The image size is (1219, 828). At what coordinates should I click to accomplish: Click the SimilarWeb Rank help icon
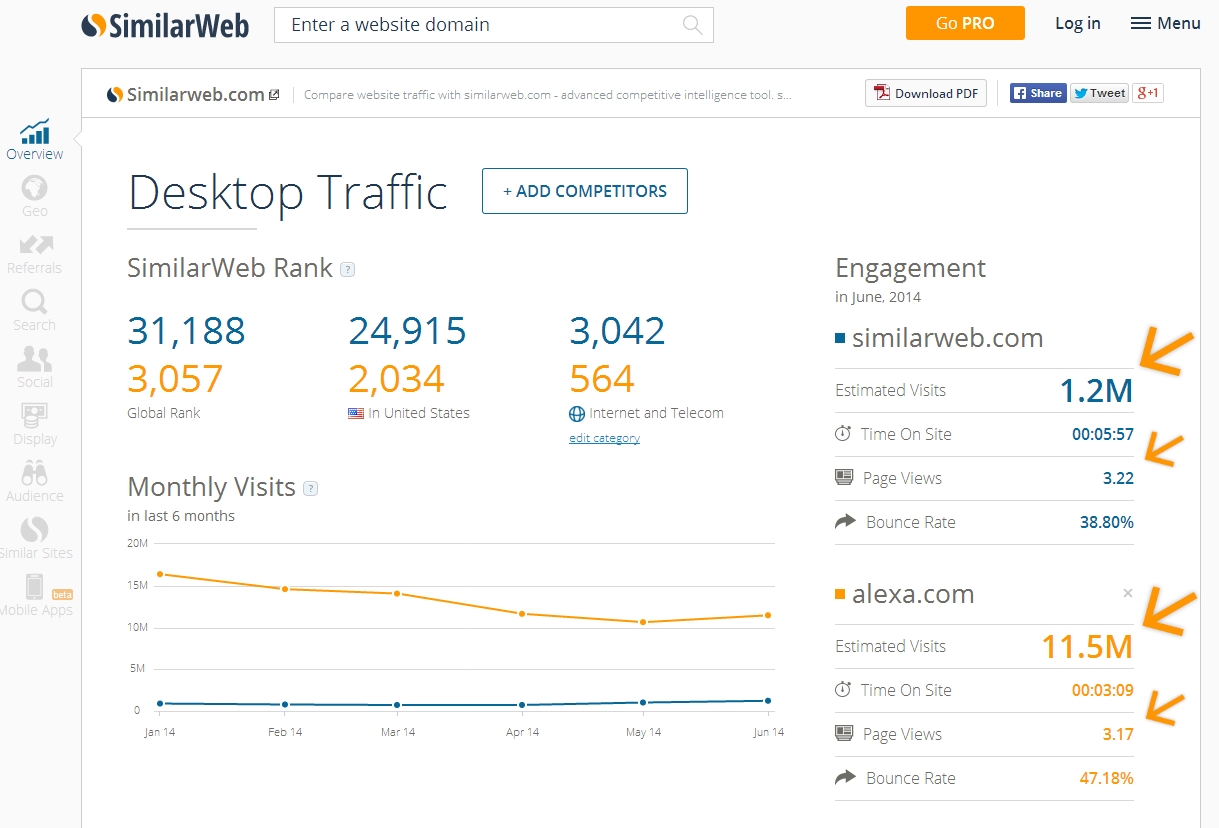click(347, 269)
